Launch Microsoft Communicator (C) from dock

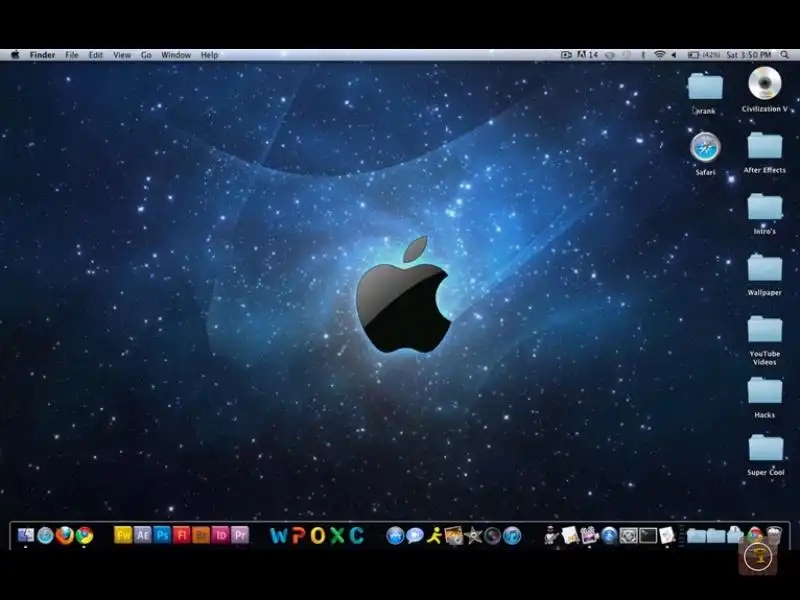click(357, 535)
